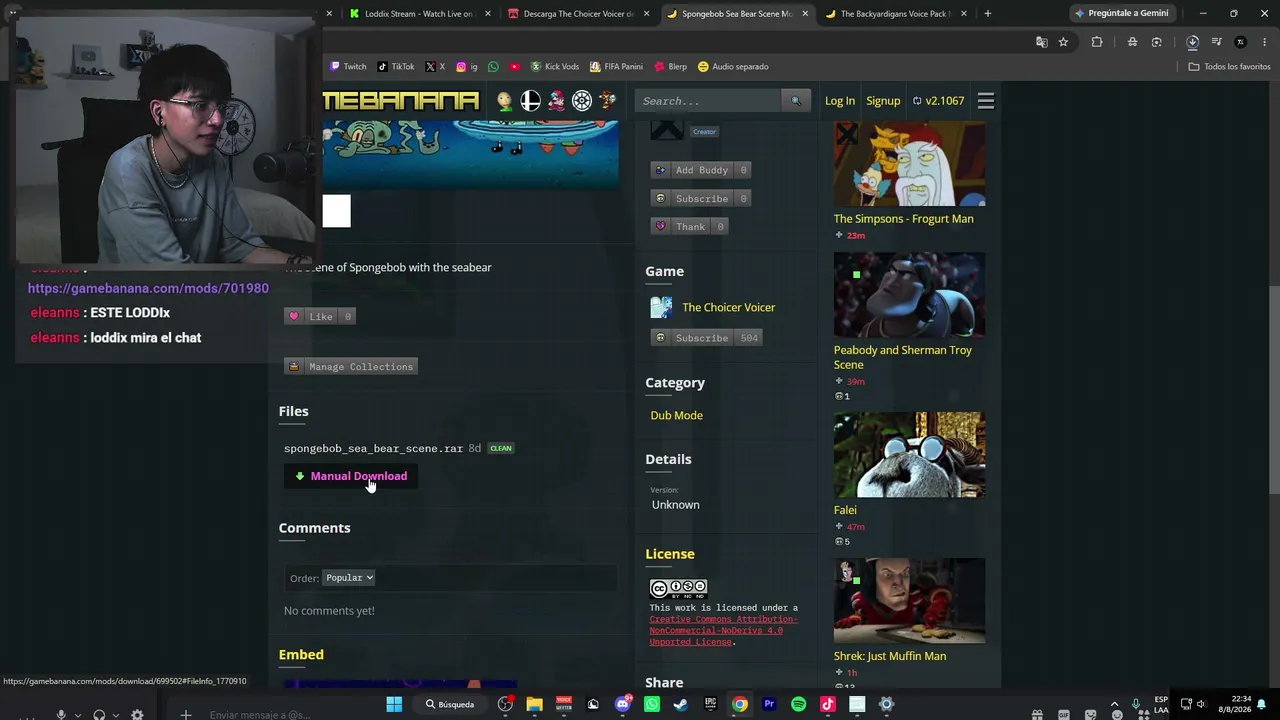Click the GameBanana search field

click(x=708, y=101)
